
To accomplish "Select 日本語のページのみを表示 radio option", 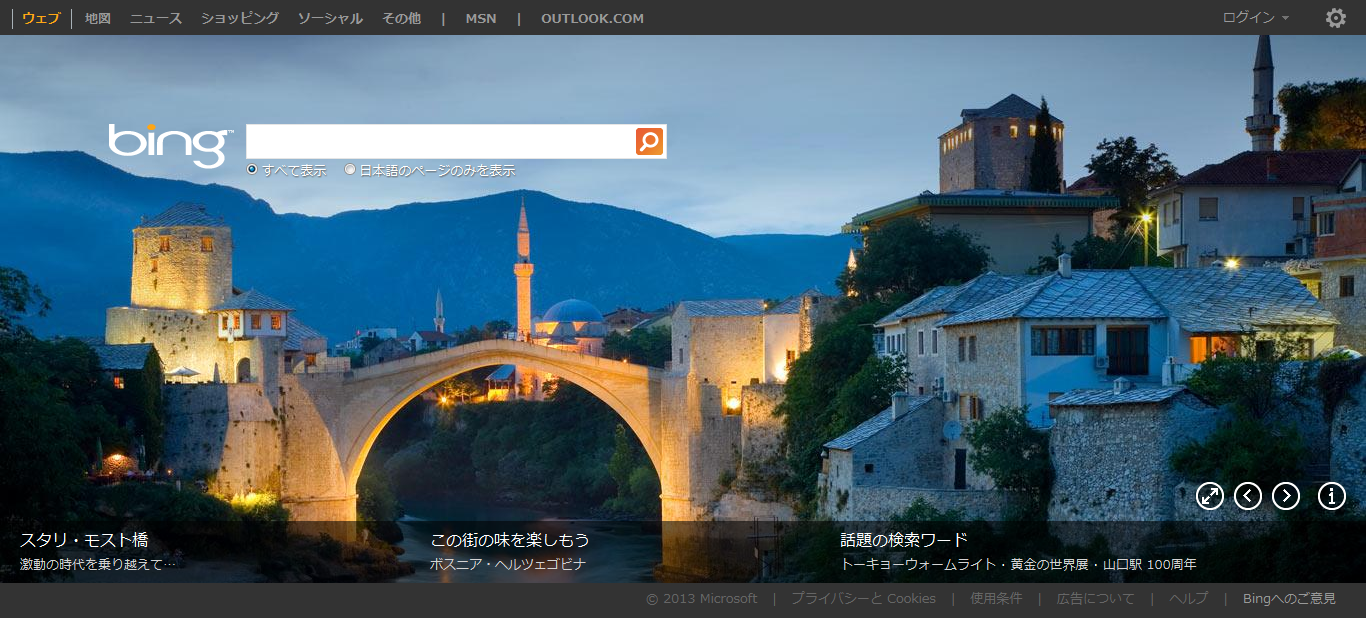I will 350,170.
